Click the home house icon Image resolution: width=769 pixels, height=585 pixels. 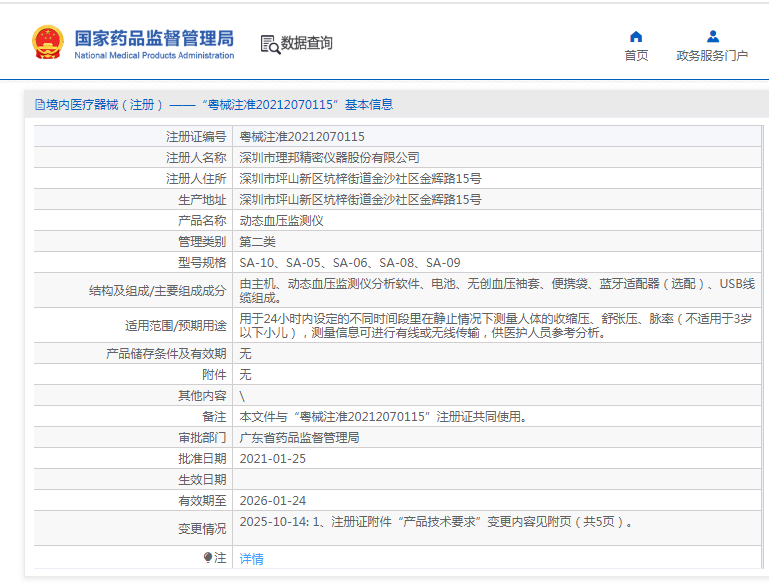(x=636, y=37)
